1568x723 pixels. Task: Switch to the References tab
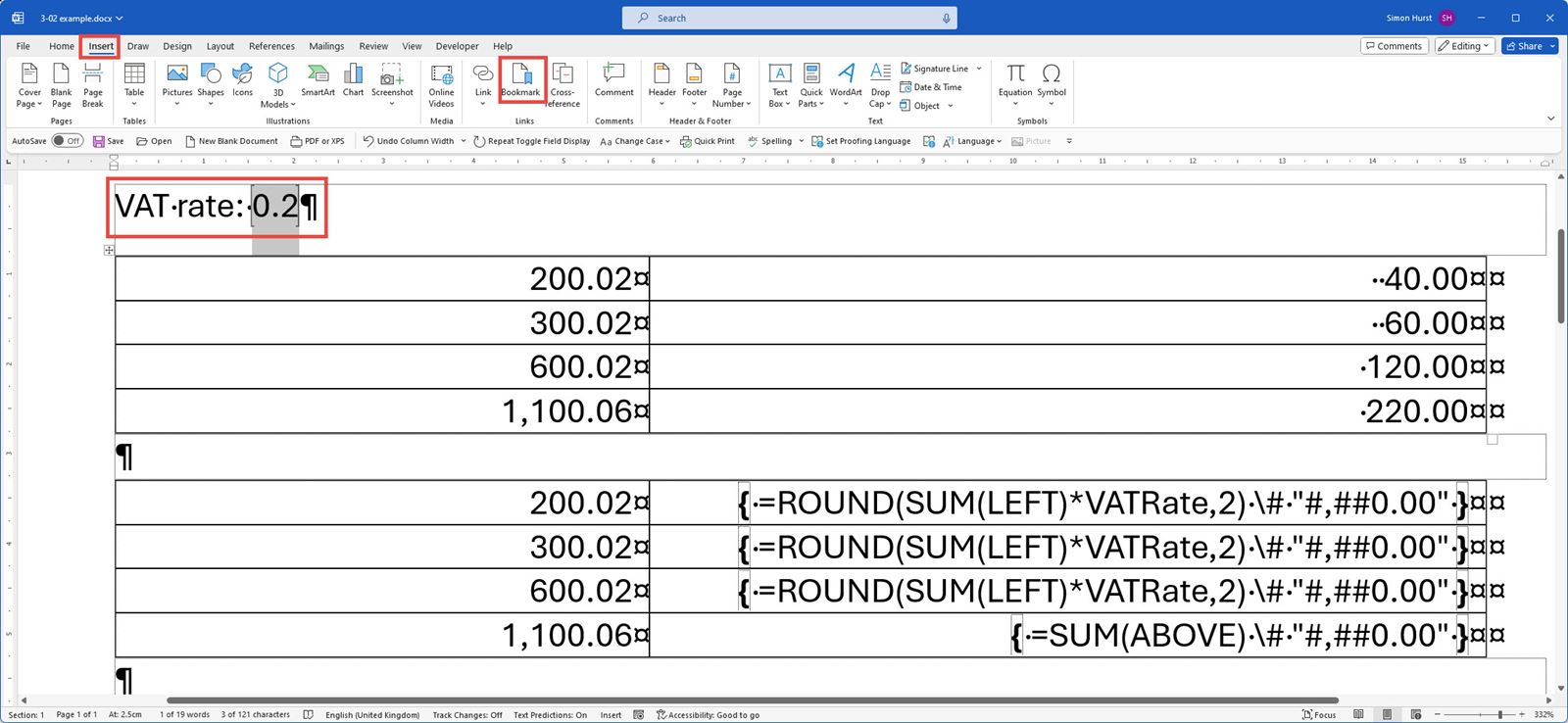click(271, 46)
